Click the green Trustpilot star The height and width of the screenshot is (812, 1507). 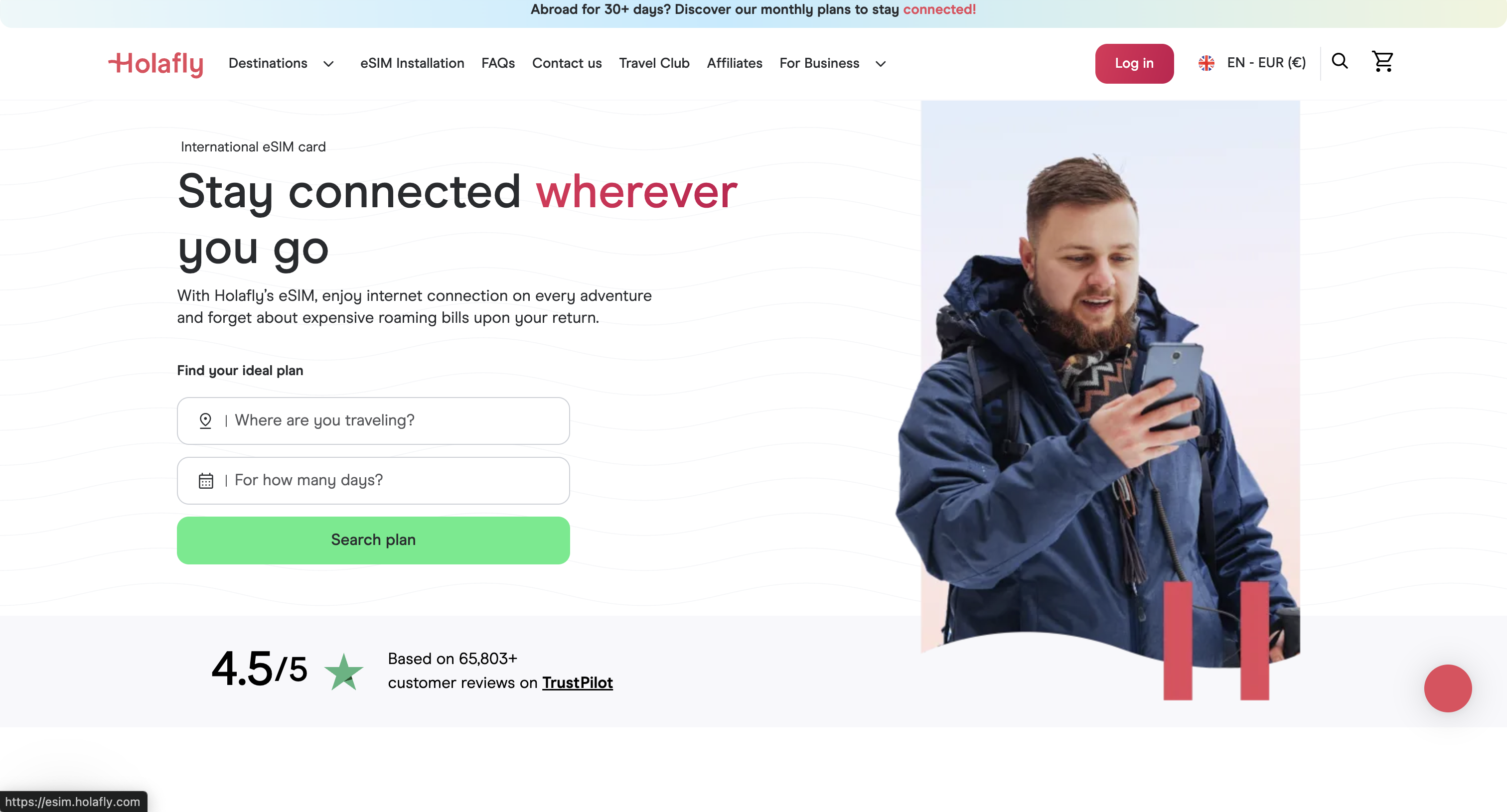click(343, 672)
